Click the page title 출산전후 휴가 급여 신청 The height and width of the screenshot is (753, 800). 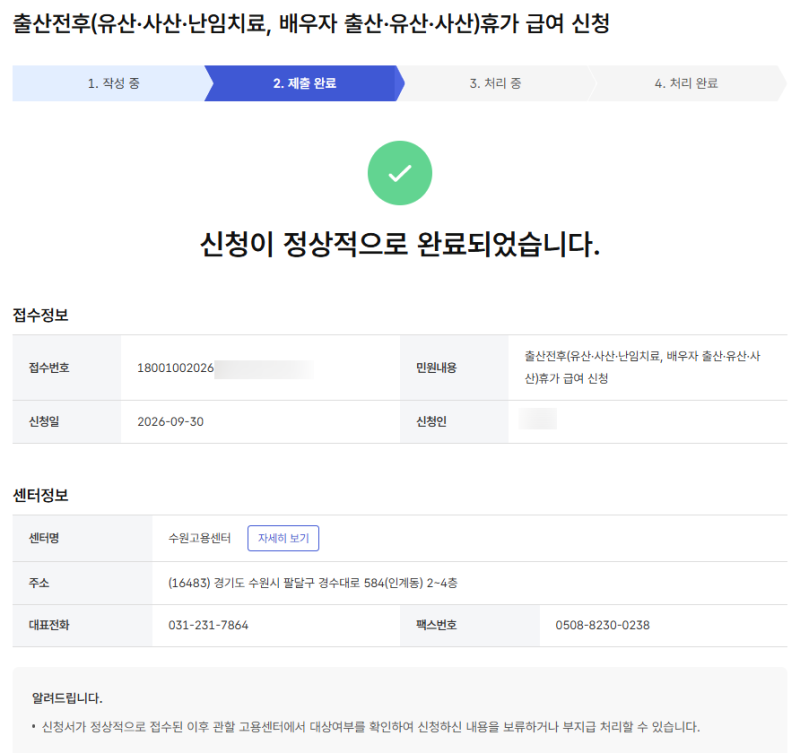coord(311,23)
